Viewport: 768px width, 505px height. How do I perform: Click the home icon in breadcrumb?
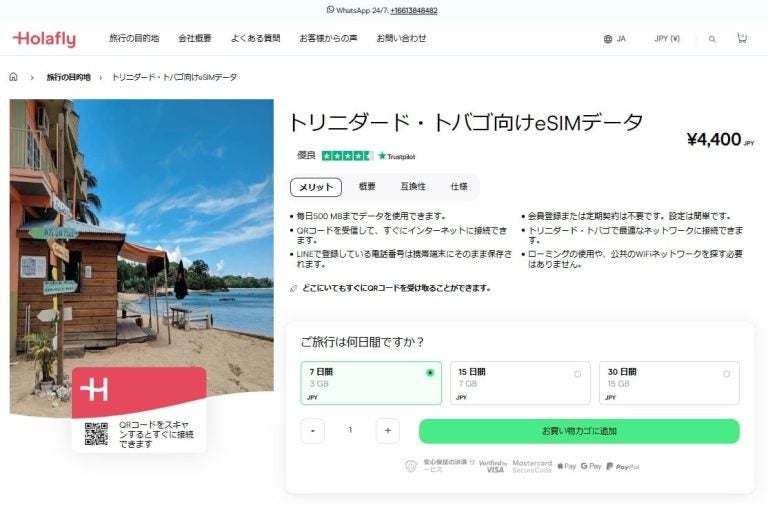pos(13,77)
